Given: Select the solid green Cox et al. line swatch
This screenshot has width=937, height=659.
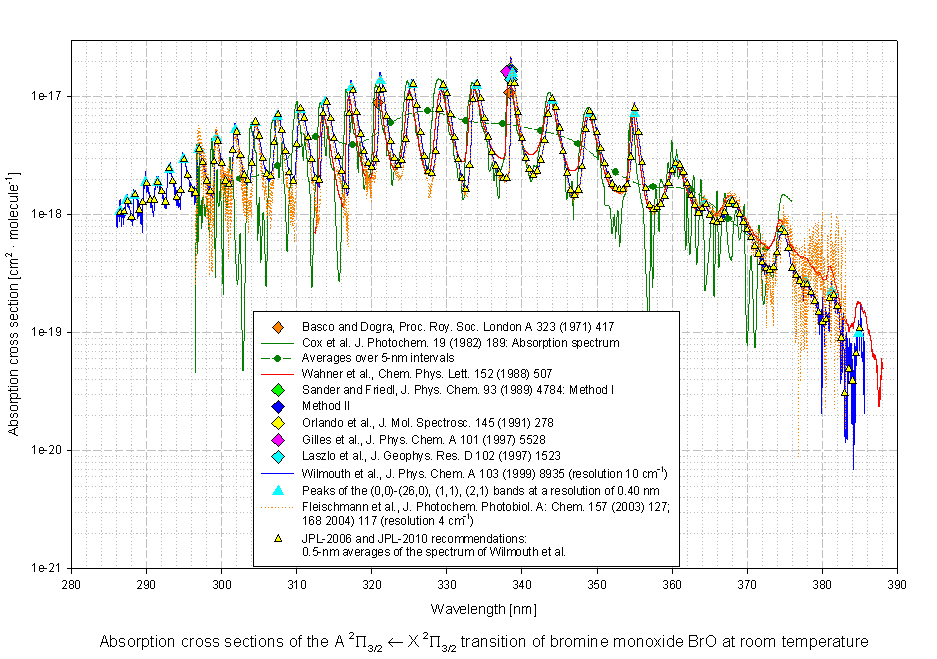Looking at the screenshot, I should (x=278, y=342).
